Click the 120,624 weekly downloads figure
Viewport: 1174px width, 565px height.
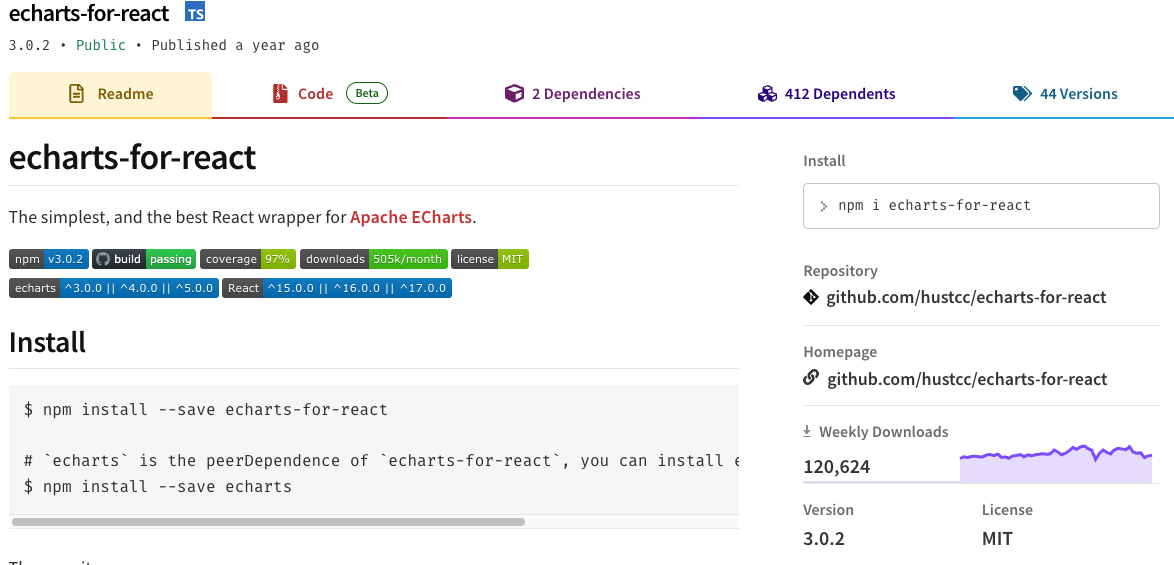click(x=836, y=468)
